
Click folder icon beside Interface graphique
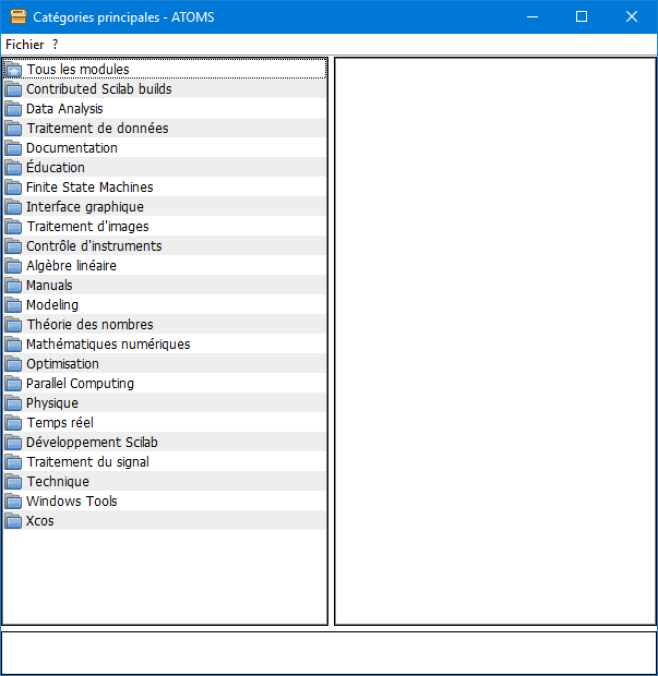[14, 207]
